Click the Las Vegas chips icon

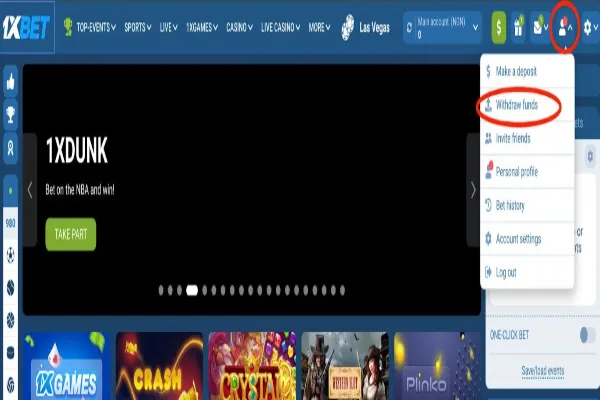click(x=348, y=27)
